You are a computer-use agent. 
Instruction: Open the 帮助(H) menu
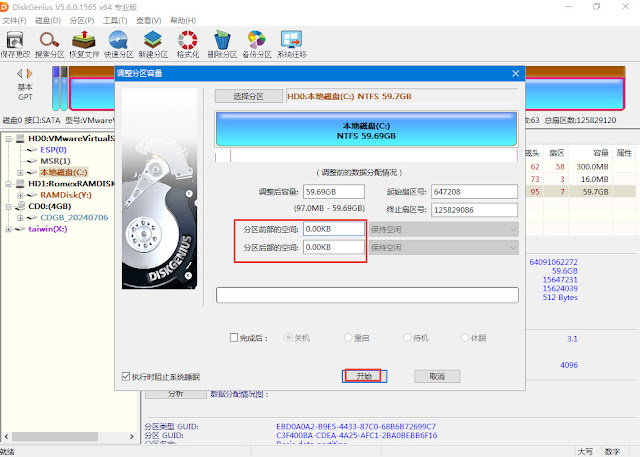(183, 20)
